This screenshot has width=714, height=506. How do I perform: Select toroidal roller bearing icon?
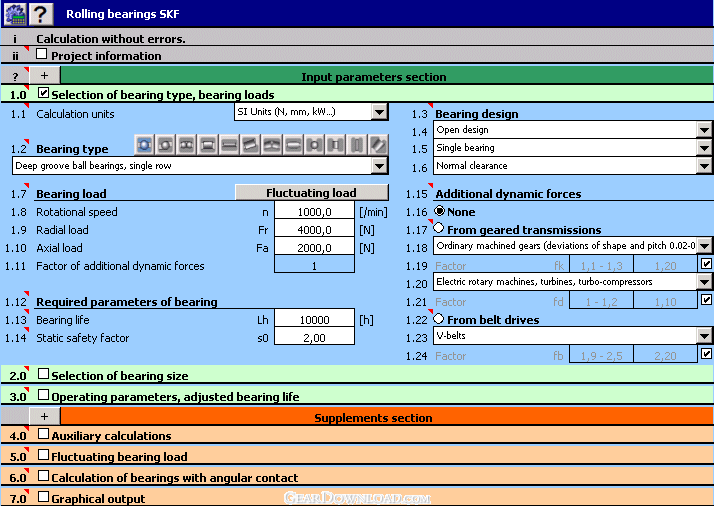[293, 145]
